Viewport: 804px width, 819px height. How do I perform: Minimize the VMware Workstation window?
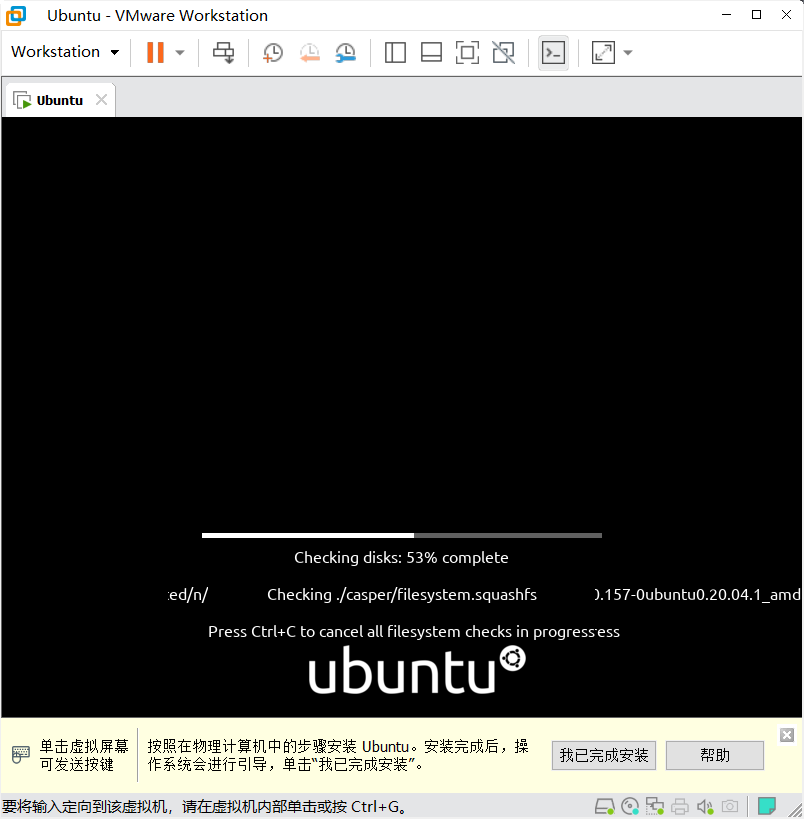click(x=726, y=15)
